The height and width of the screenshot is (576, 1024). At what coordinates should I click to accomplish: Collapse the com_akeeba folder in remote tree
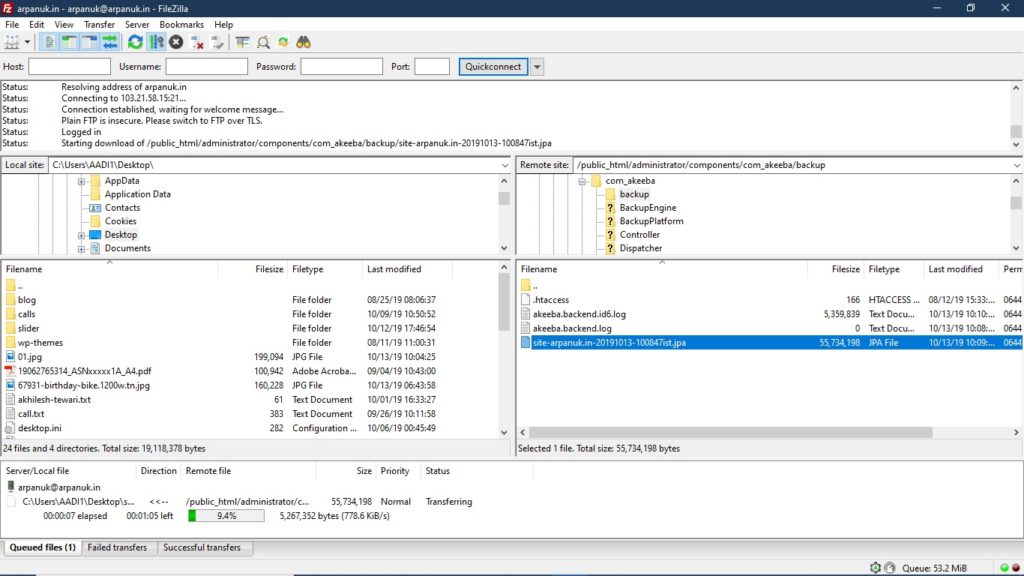coord(582,182)
